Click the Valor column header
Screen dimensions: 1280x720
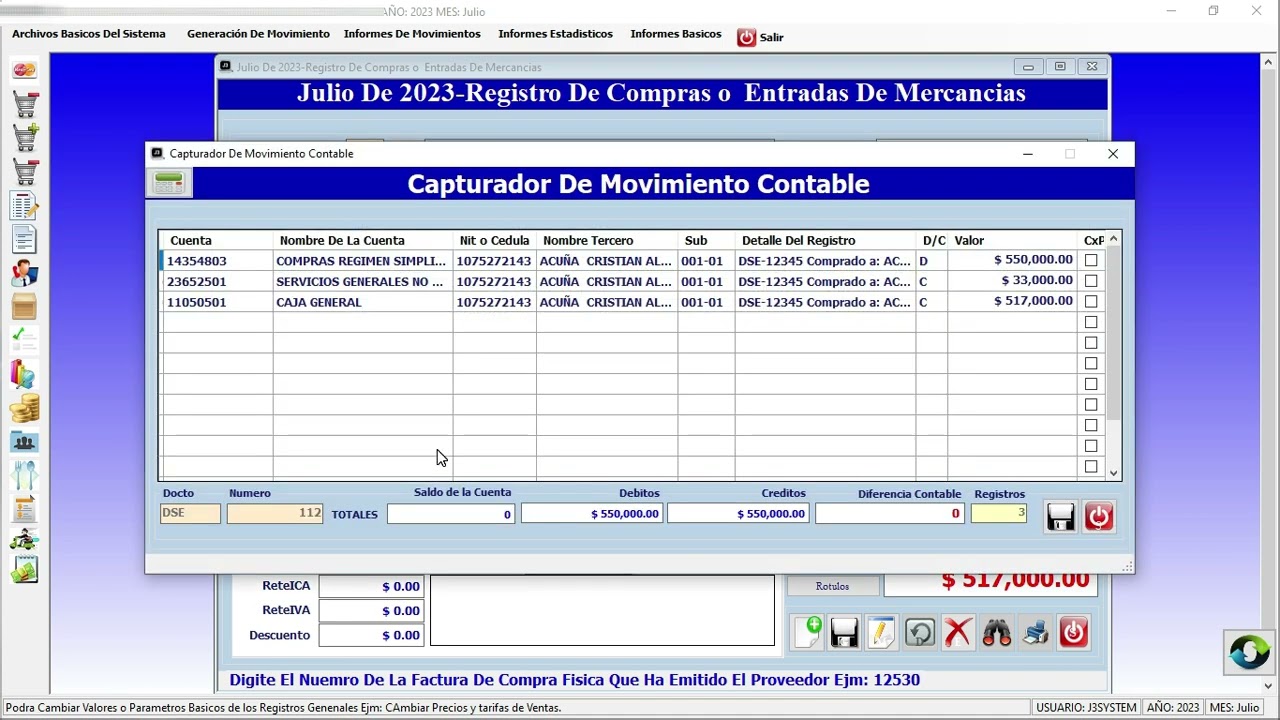pos(1012,240)
